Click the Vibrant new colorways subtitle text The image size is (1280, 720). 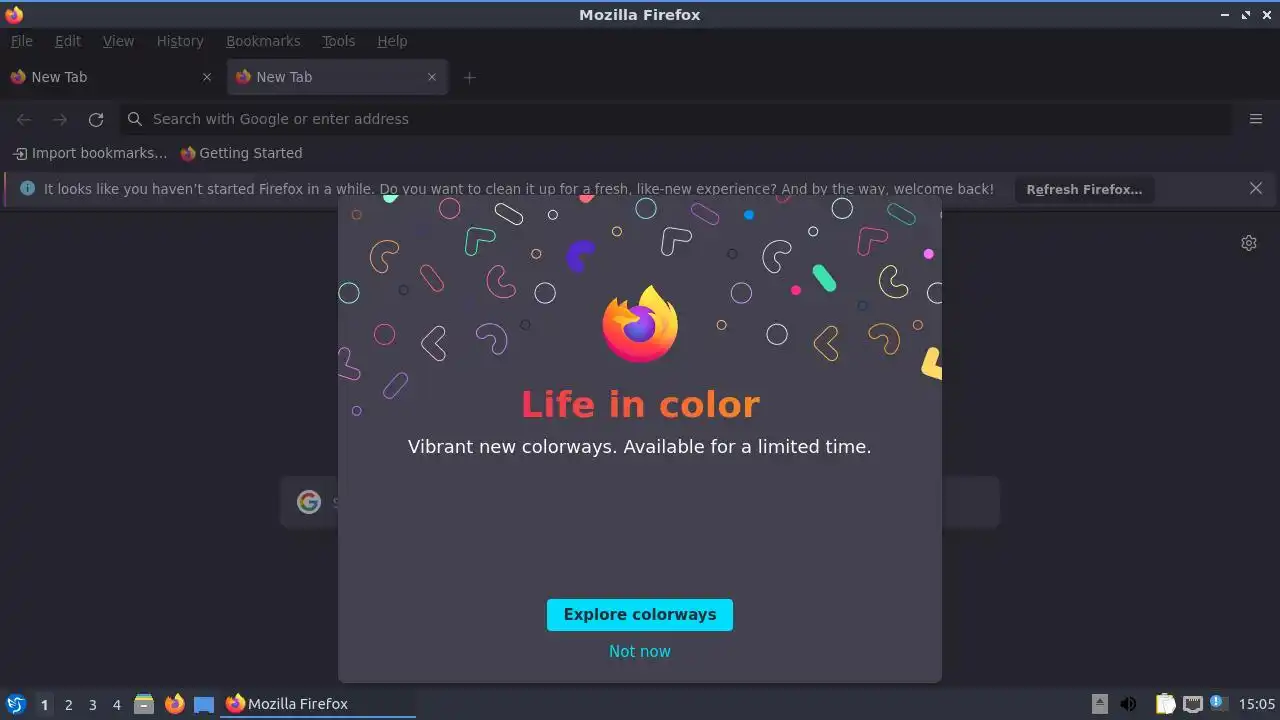click(640, 447)
